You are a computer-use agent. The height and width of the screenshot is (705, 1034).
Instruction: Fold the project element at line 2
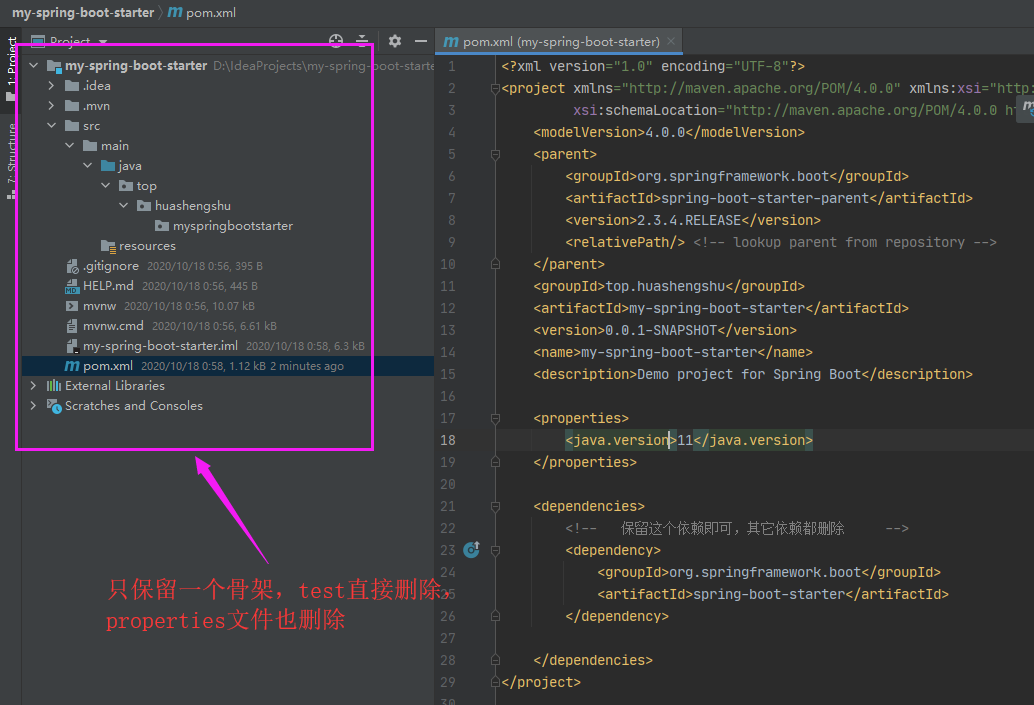[495, 88]
